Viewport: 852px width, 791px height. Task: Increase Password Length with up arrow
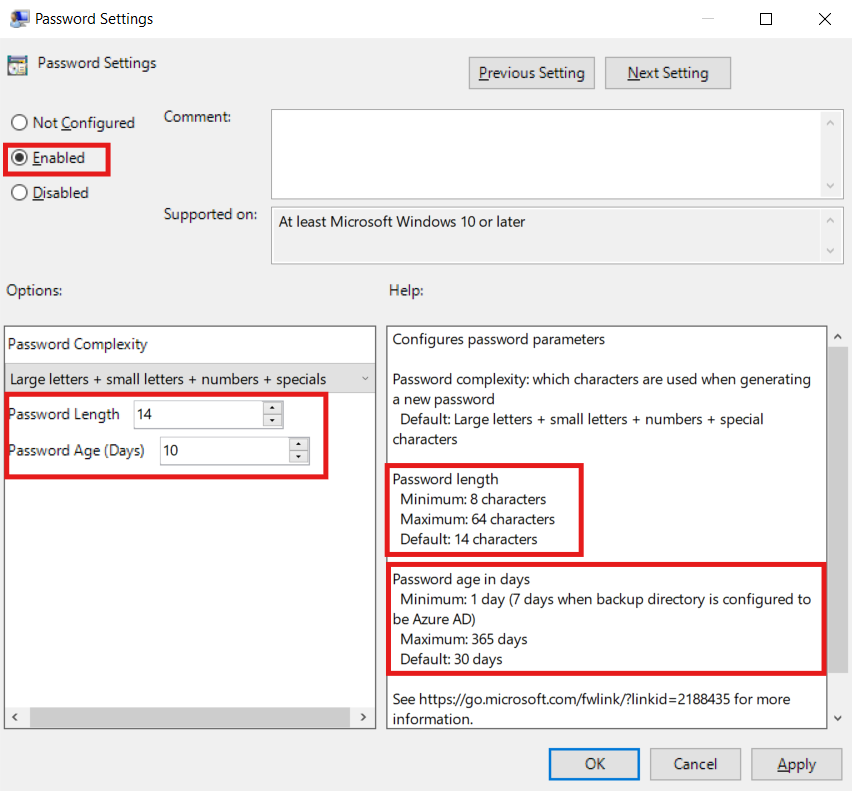272,408
